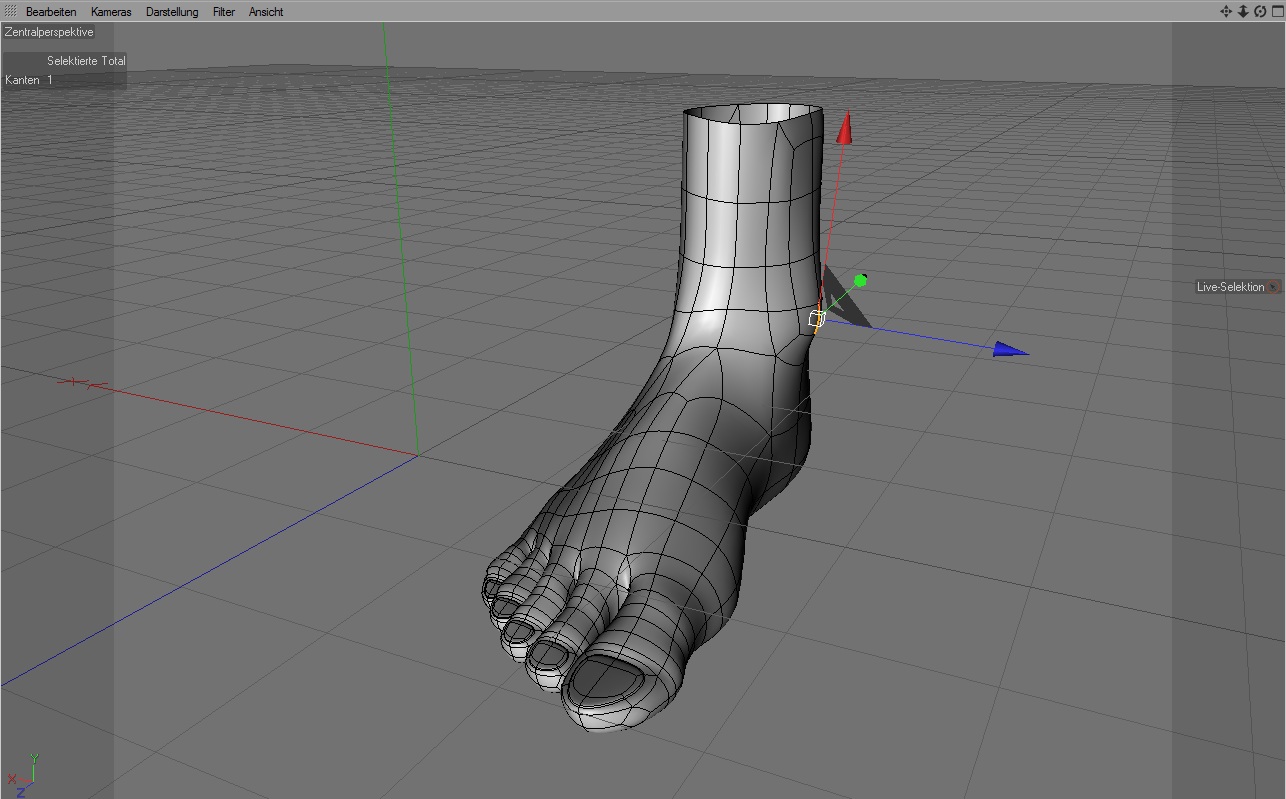Open the Filter menu
This screenshot has height=799, width=1286.
(224, 12)
